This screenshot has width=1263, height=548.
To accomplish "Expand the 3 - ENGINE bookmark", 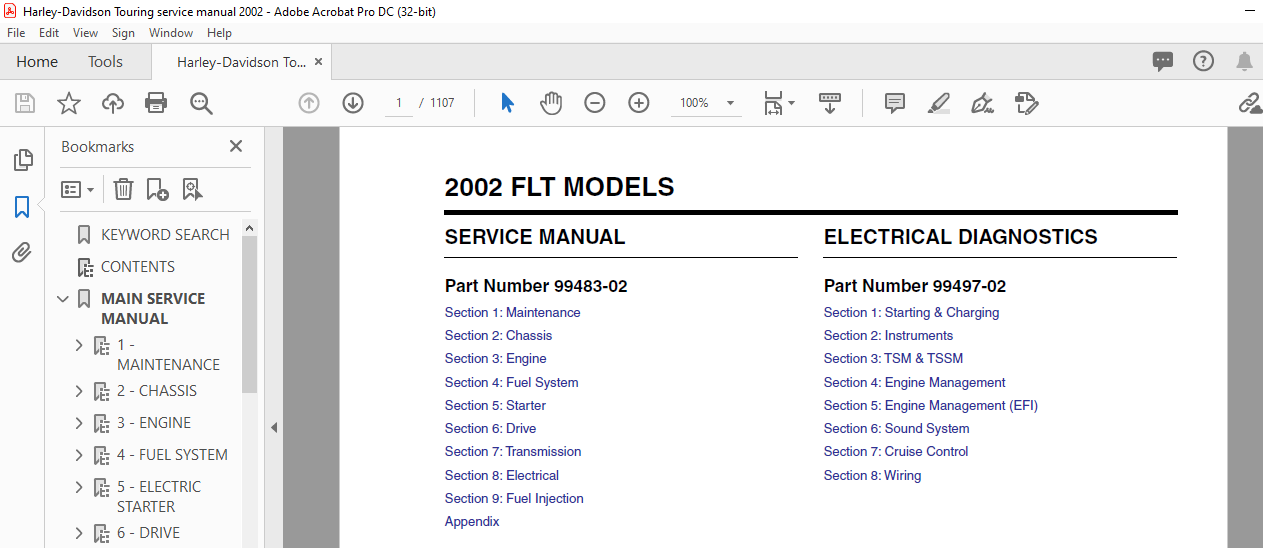I will coord(79,423).
